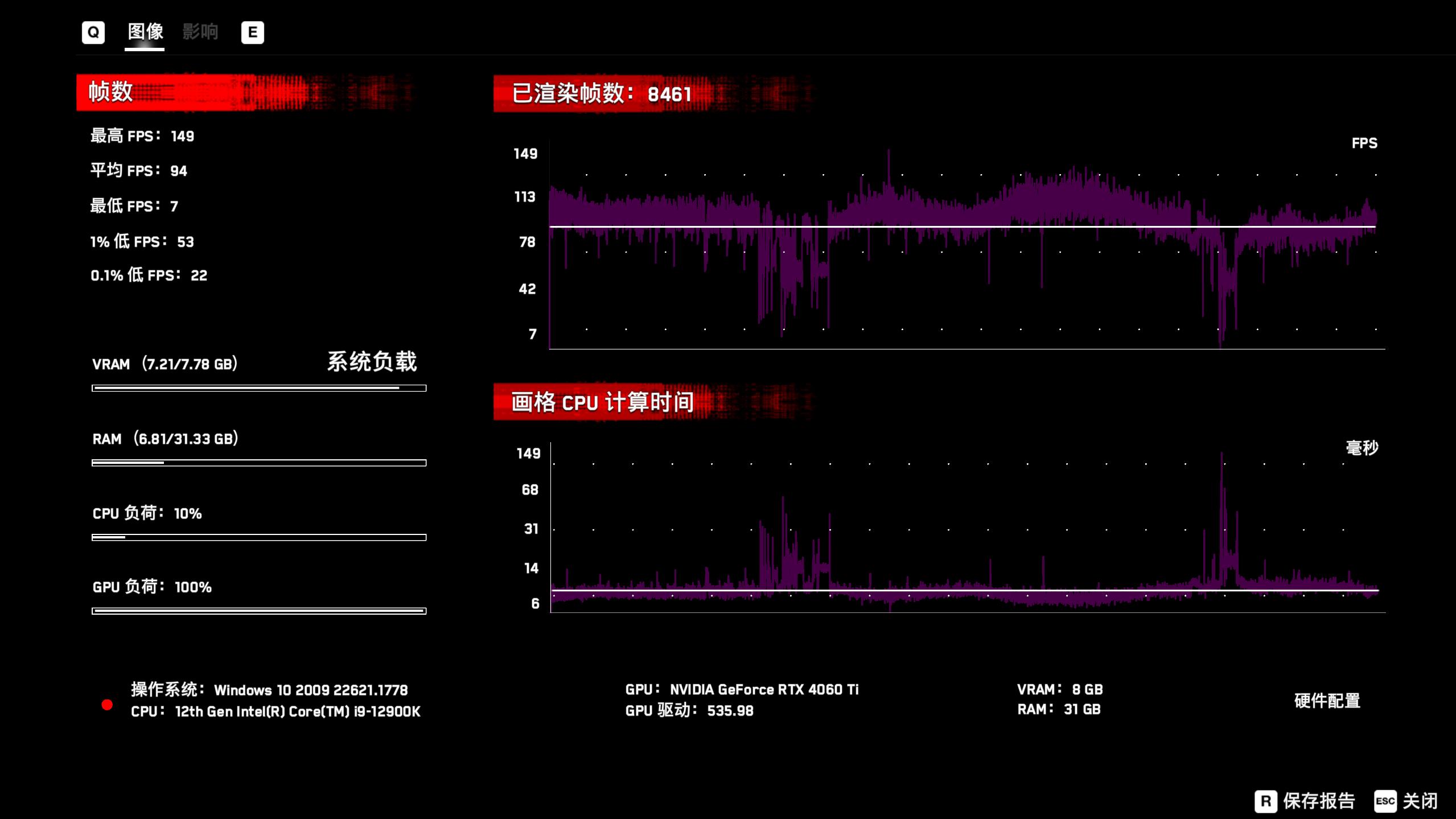Viewport: 1456px width, 819px height.
Task: Click the E key shortcut icon
Action: 253,32
